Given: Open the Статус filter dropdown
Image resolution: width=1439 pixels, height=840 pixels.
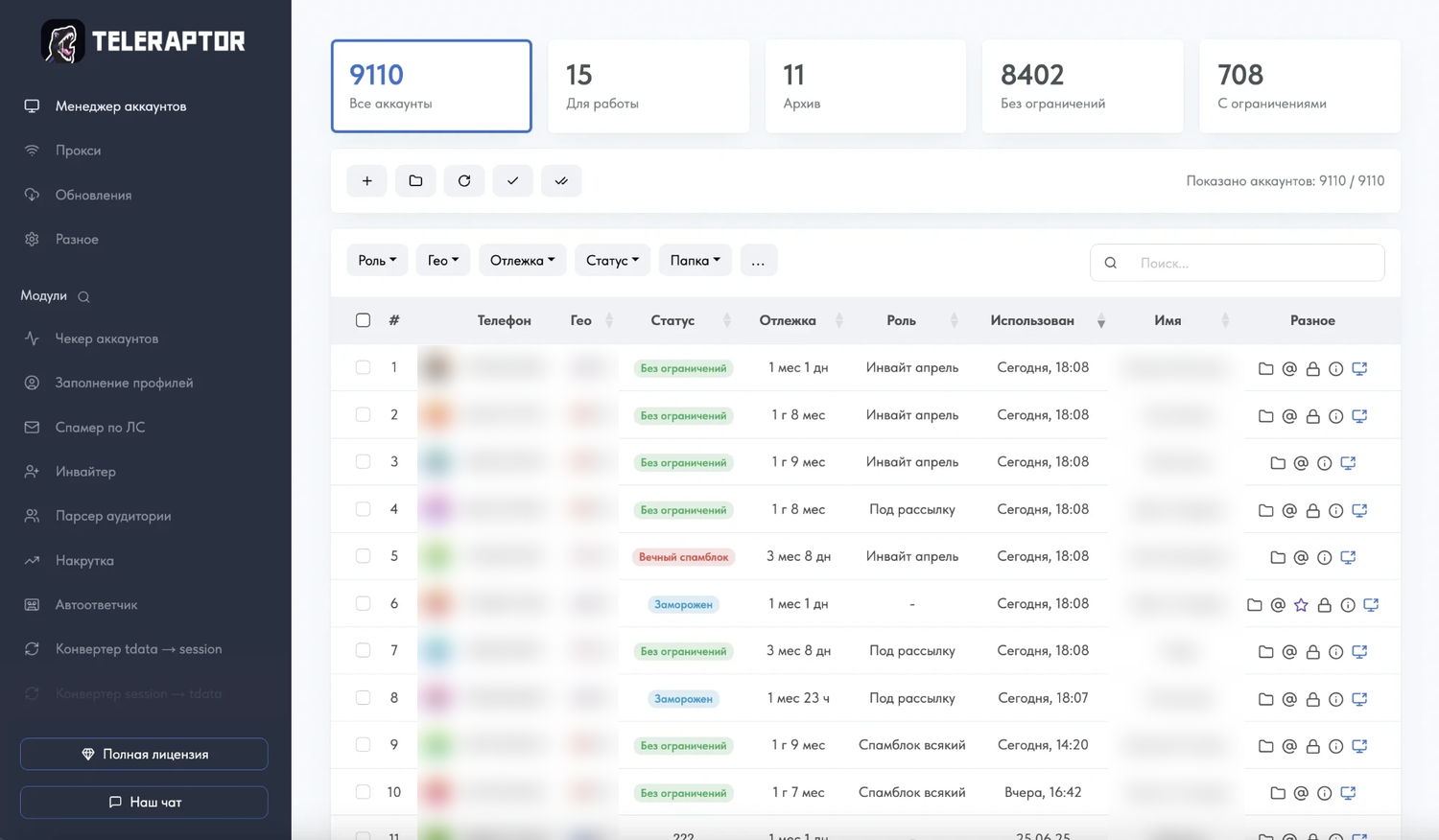Looking at the screenshot, I should (613, 260).
